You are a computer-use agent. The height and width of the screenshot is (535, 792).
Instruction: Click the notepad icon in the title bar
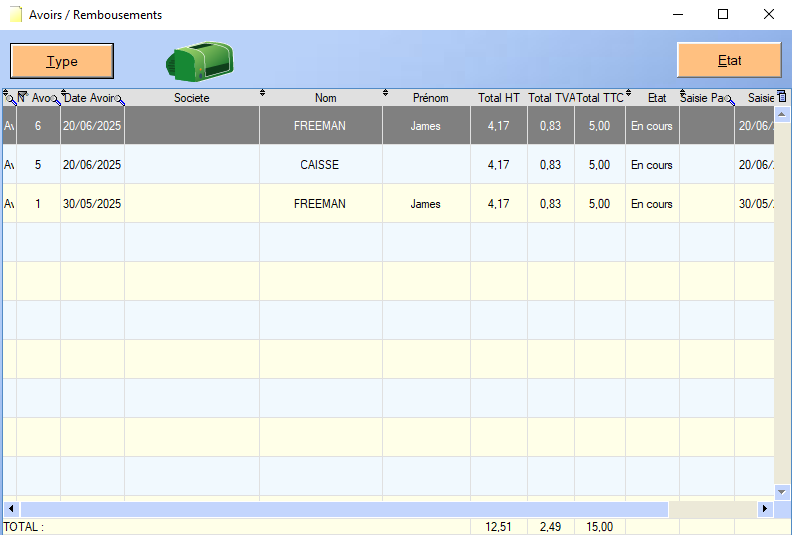coord(16,15)
